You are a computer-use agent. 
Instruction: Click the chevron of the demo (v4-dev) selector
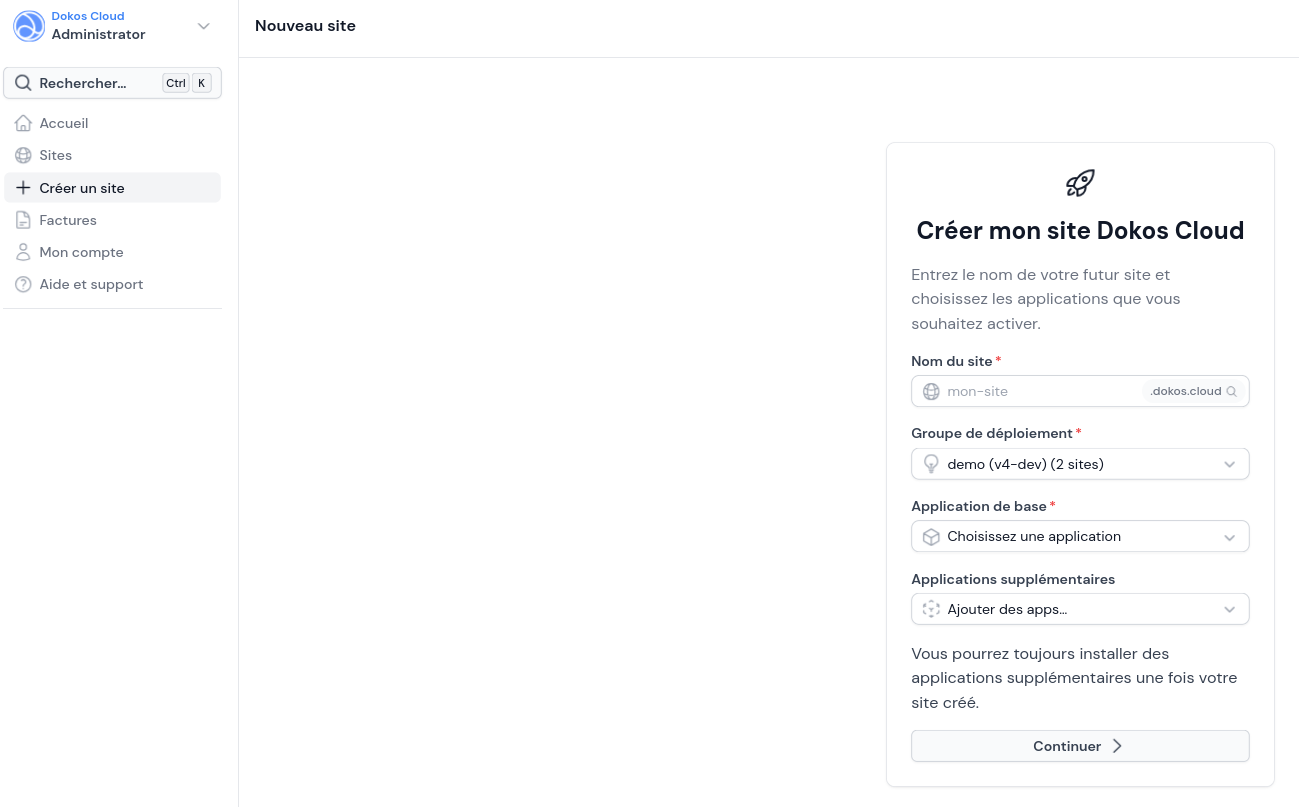coord(1230,465)
